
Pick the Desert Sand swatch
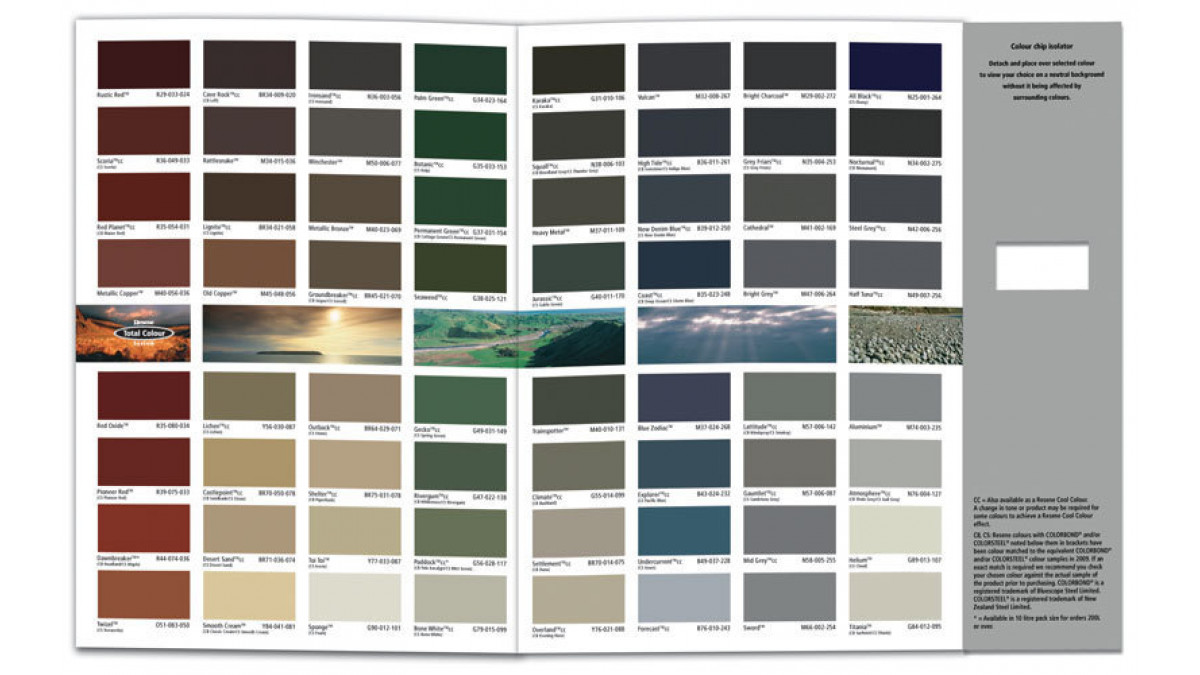point(249,530)
